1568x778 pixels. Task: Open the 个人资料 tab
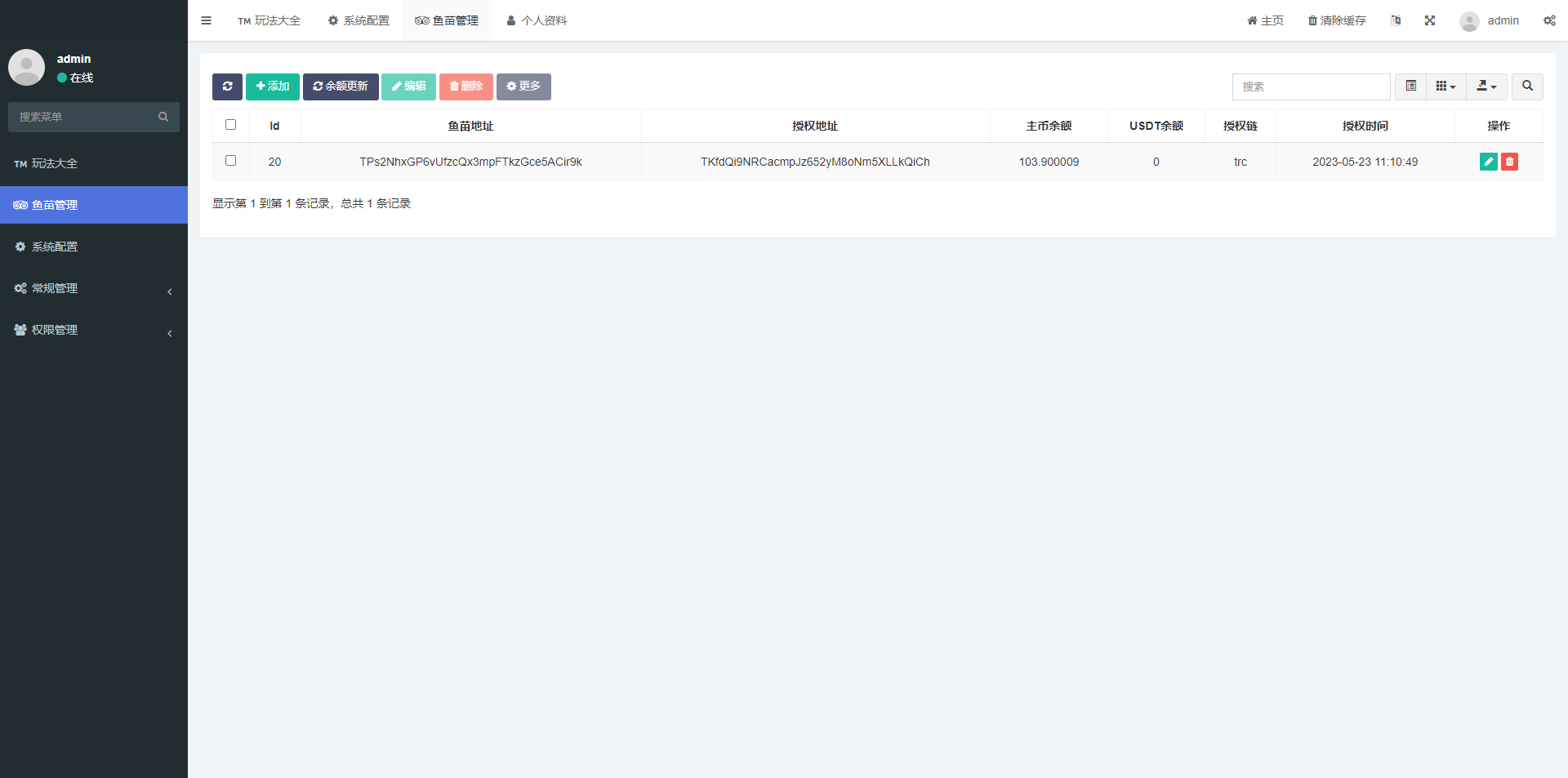pyautogui.click(x=537, y=20)
